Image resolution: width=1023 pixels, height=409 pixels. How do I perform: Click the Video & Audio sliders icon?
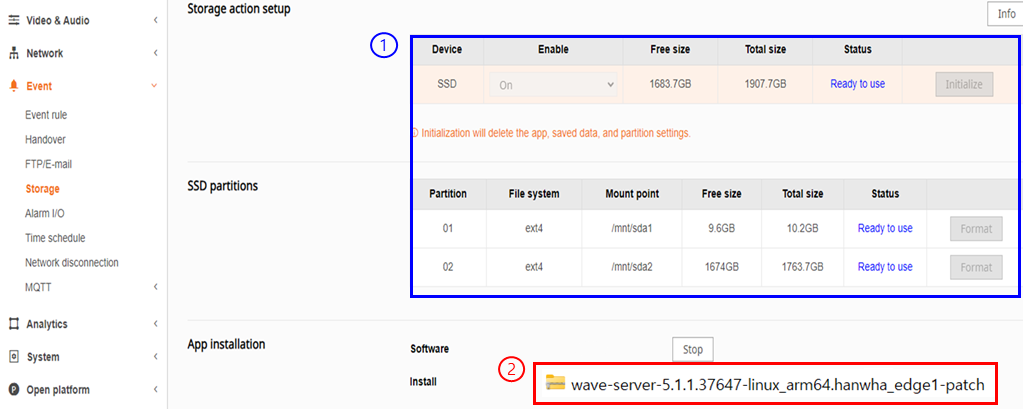click(14, 20)
